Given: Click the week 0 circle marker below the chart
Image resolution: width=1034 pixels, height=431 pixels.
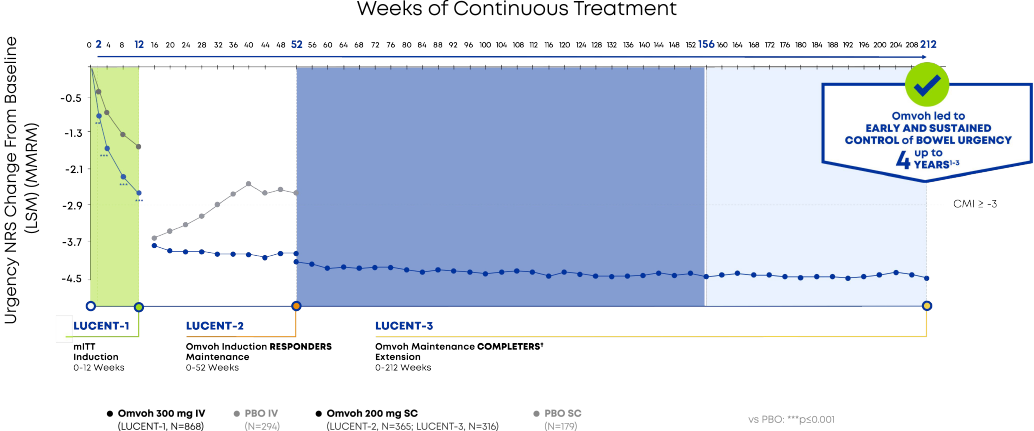Looking at the screenshot, I should [91, 306].
